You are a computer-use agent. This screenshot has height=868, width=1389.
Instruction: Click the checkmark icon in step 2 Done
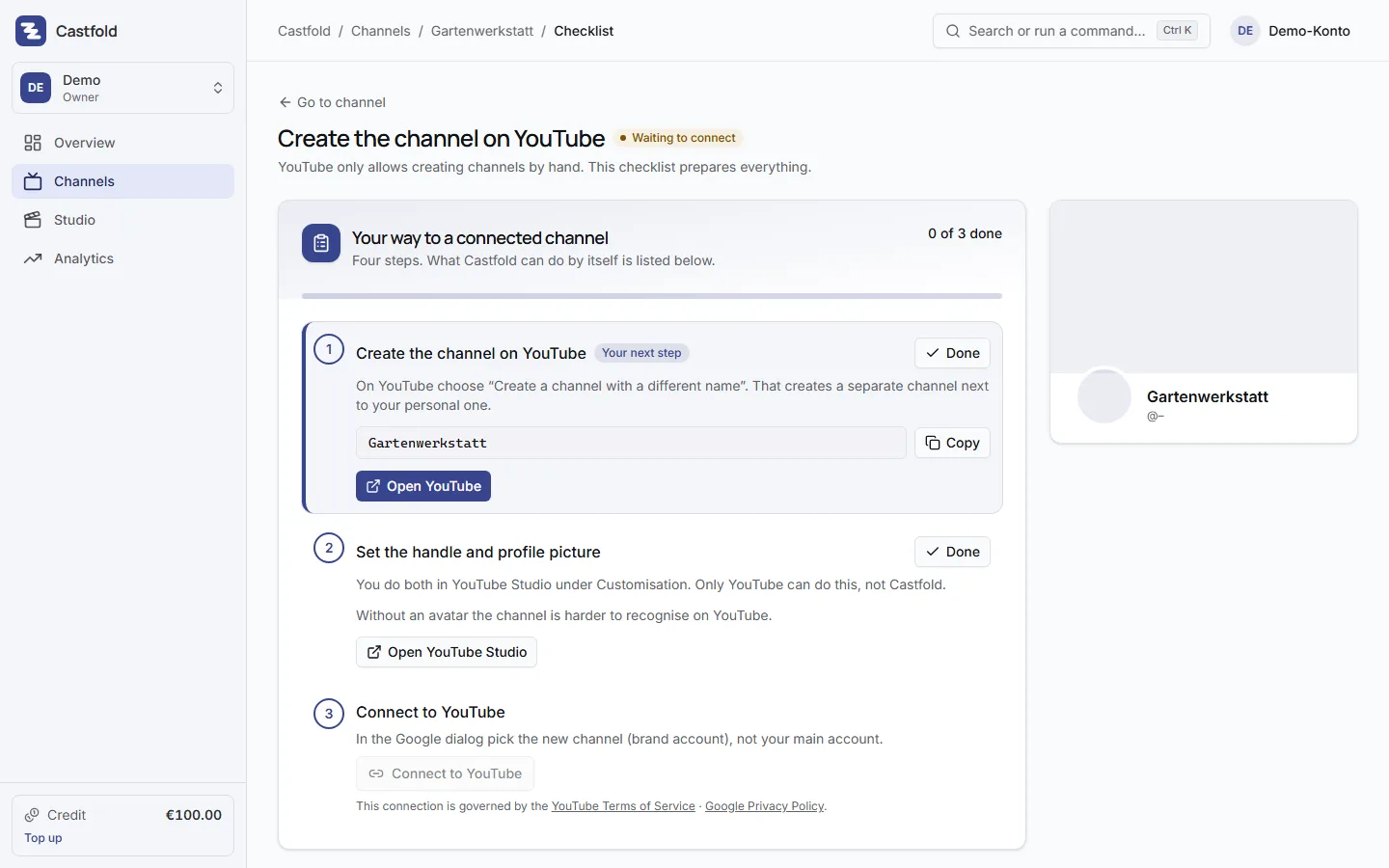[933, 552]
